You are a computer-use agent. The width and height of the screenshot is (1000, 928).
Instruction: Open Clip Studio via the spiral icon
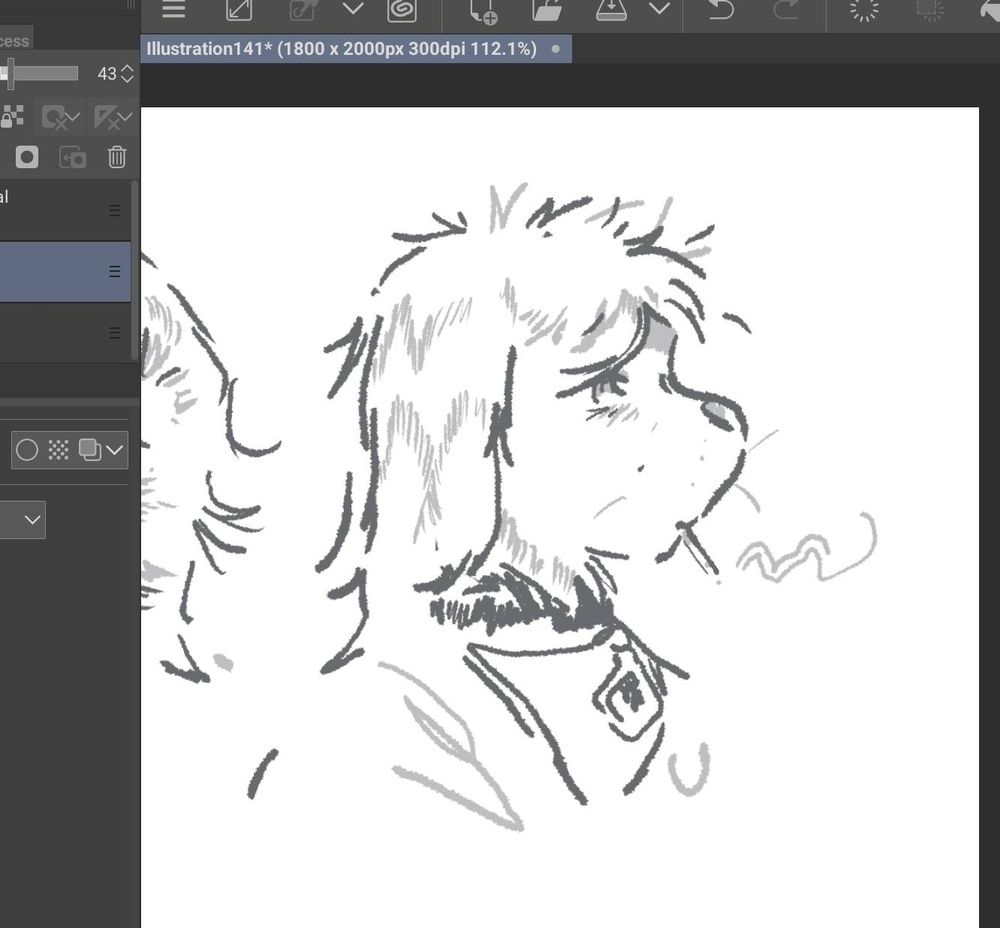click(x=402, y=10)
